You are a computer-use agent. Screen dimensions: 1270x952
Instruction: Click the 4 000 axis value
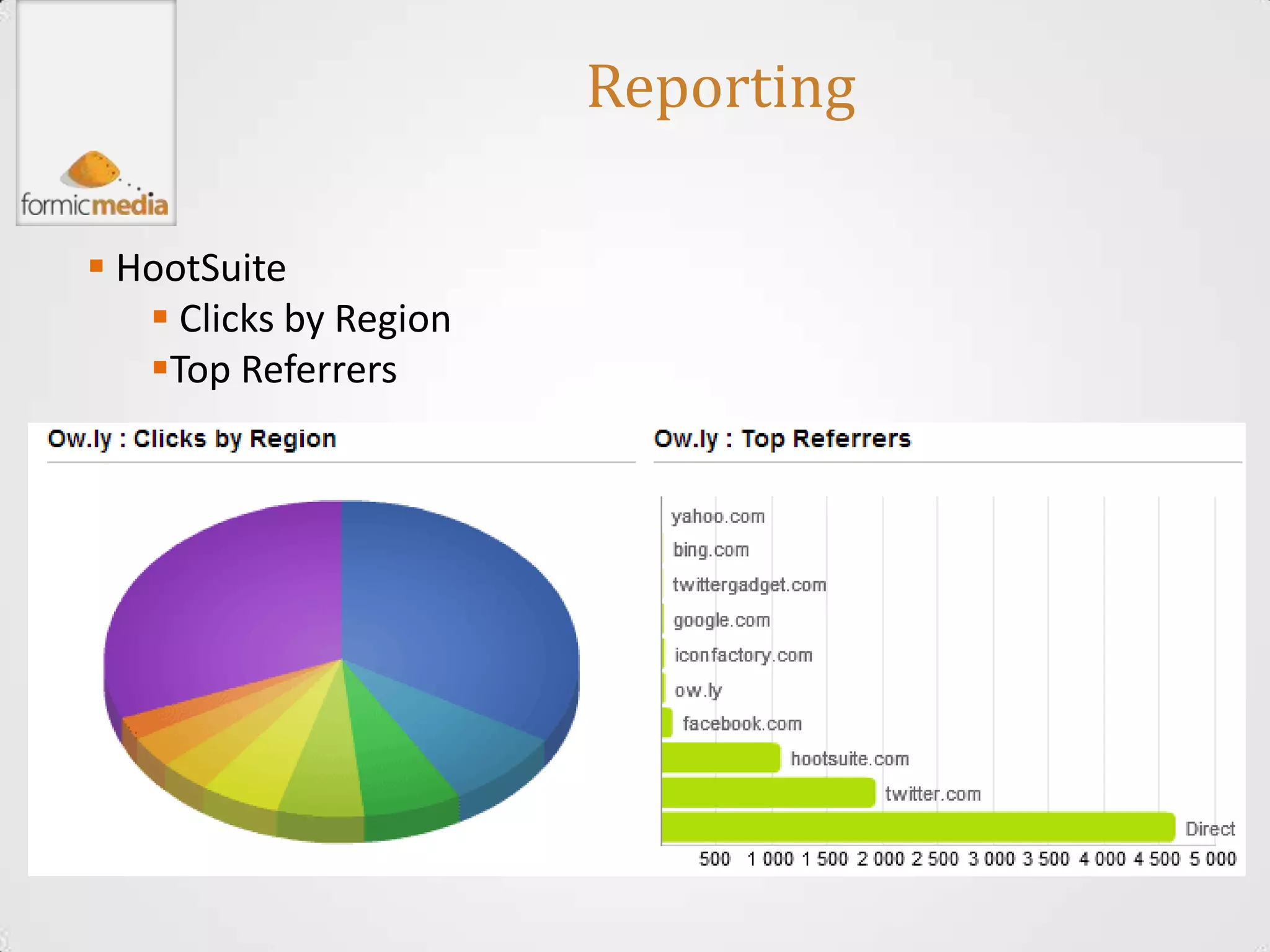point(1102,859)
